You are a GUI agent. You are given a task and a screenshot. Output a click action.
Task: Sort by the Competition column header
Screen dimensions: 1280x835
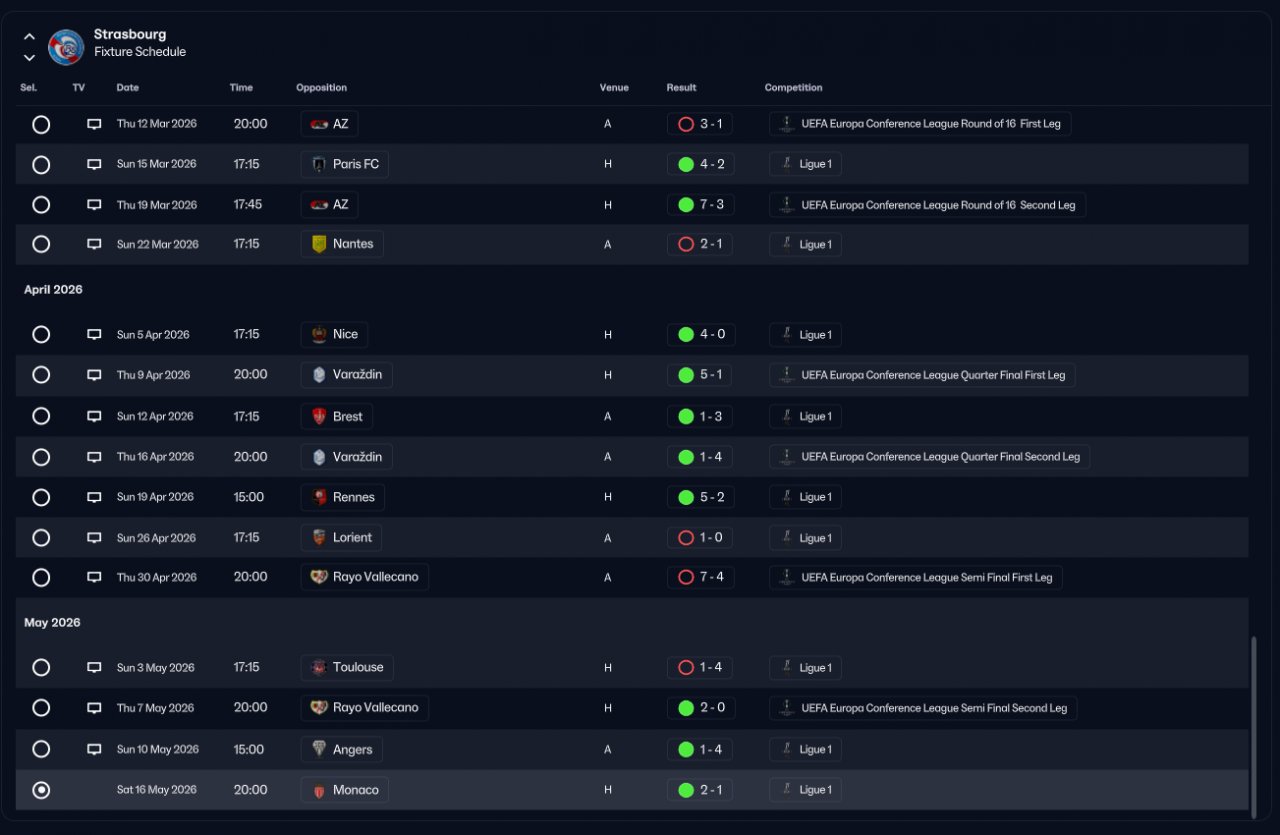pyautogui.click(x=793, y=88)
